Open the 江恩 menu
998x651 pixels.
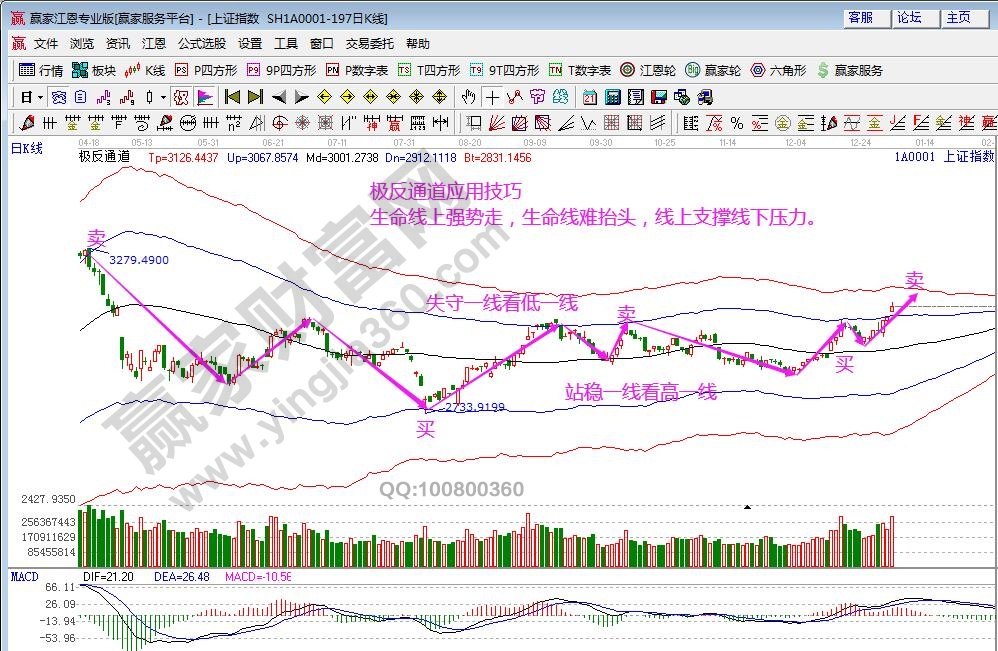(x=154, y=44)
